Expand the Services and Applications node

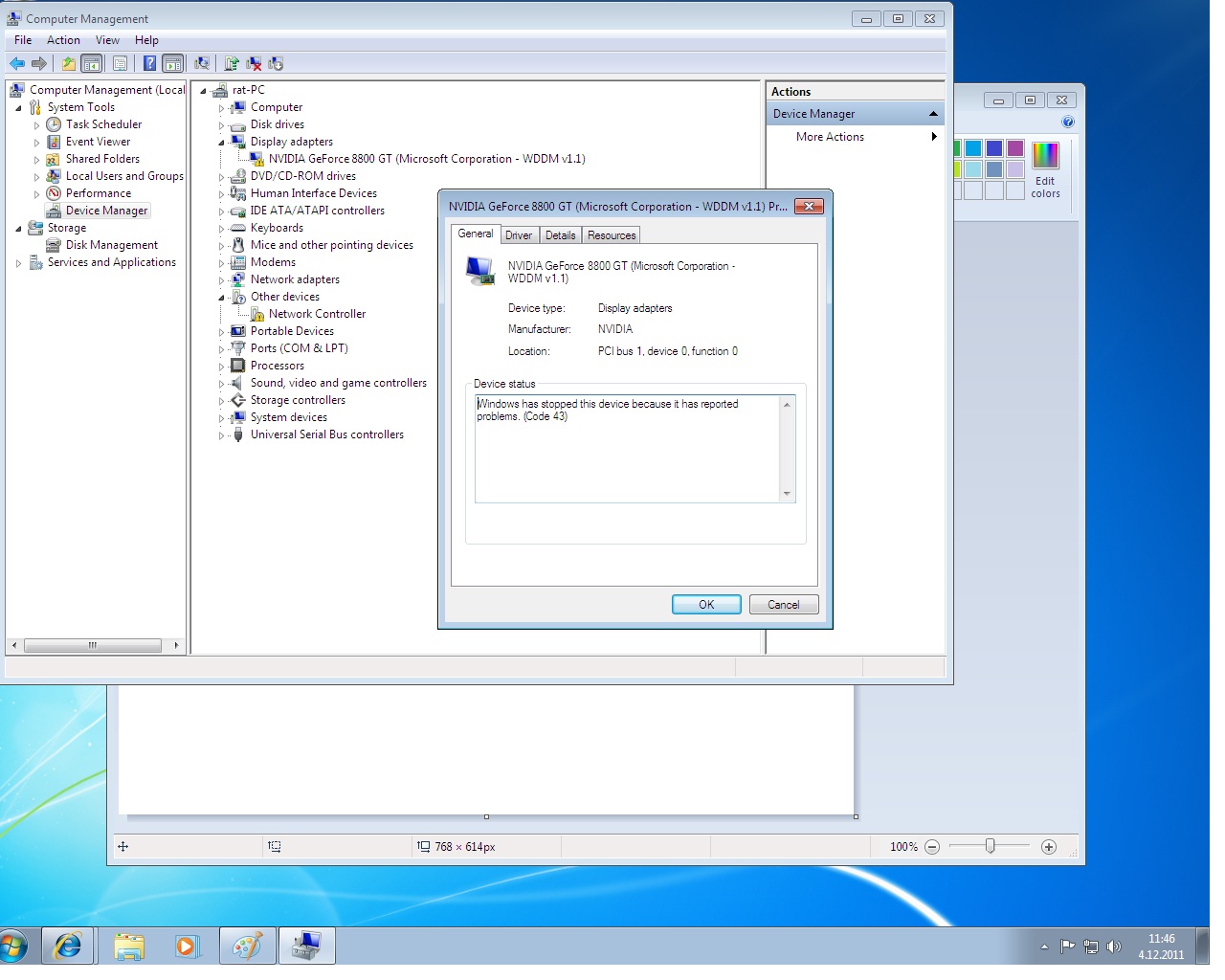pyautogui.click(x=18, y=263)
